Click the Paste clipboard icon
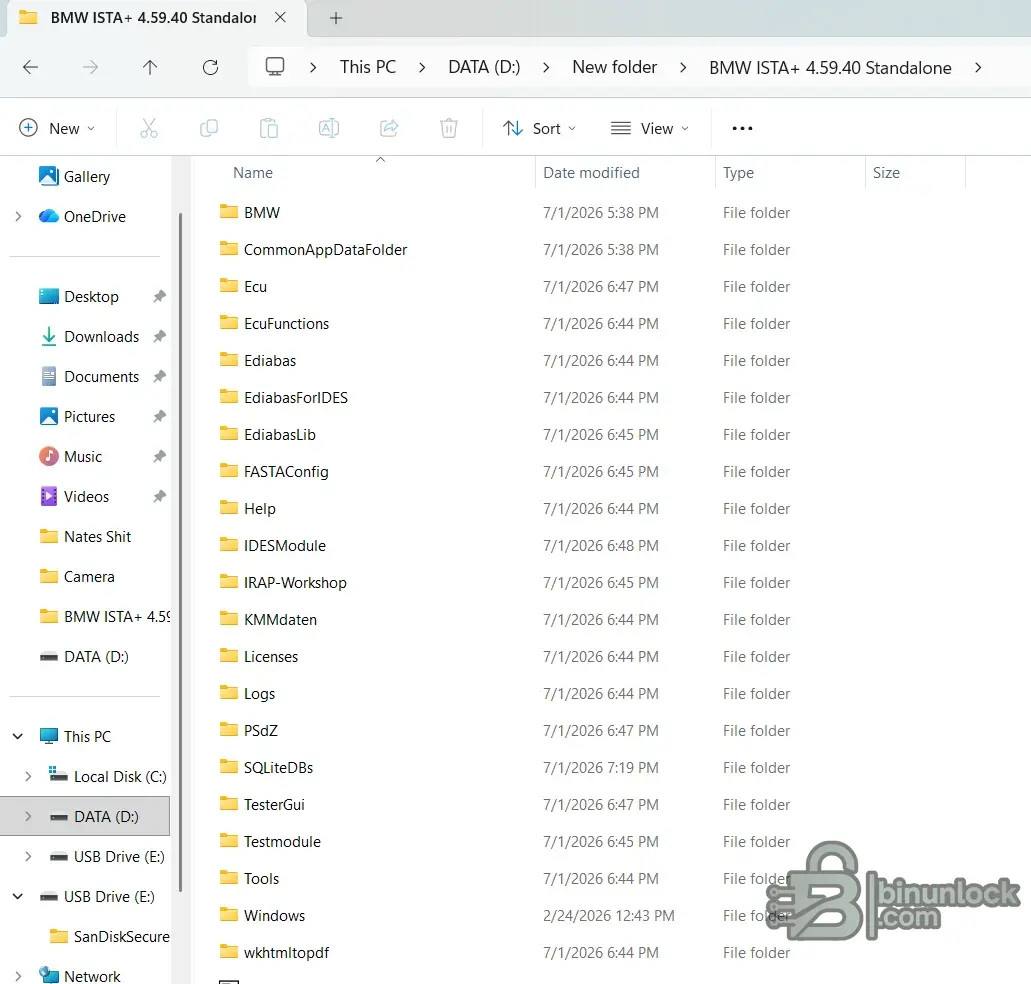The width and height of the screenshot is (1031, 984). (269, 128)
